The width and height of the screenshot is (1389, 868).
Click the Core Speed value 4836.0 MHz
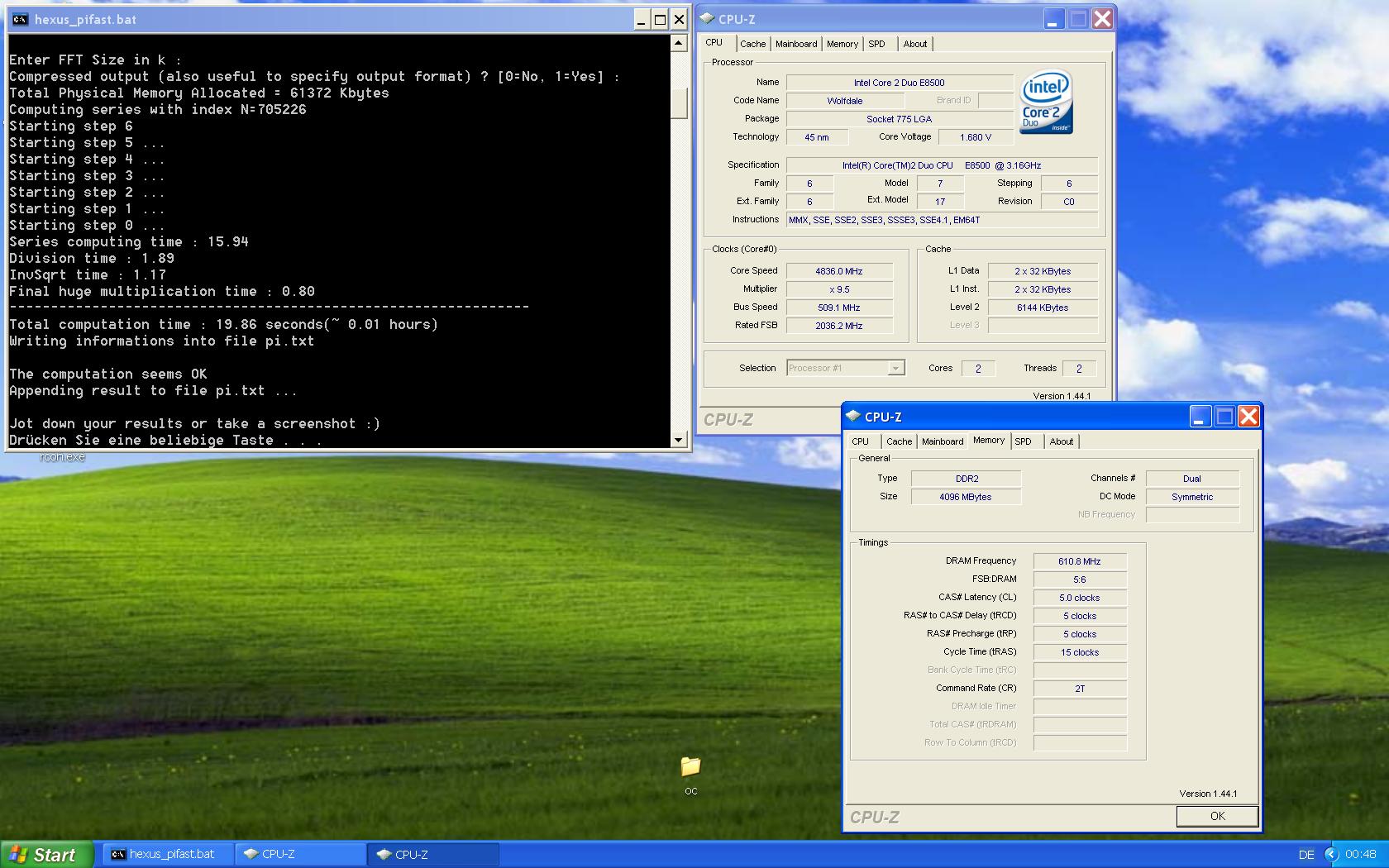tap(839, 271)
